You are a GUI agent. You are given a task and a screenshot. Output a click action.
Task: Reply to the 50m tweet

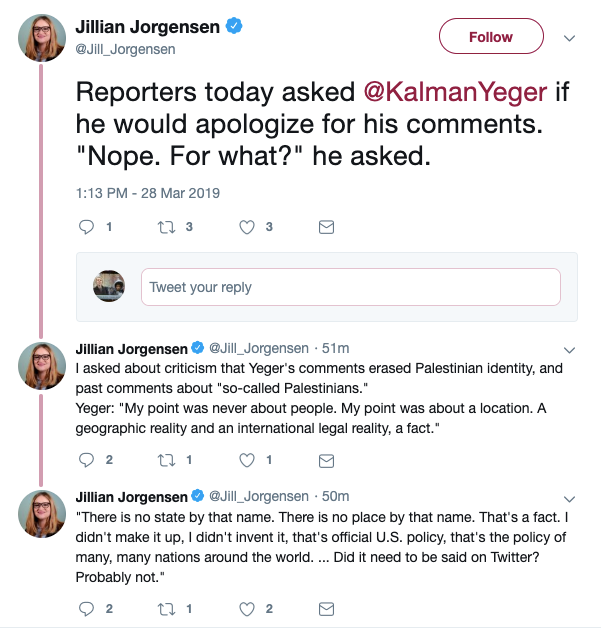(x=87, y=607)
